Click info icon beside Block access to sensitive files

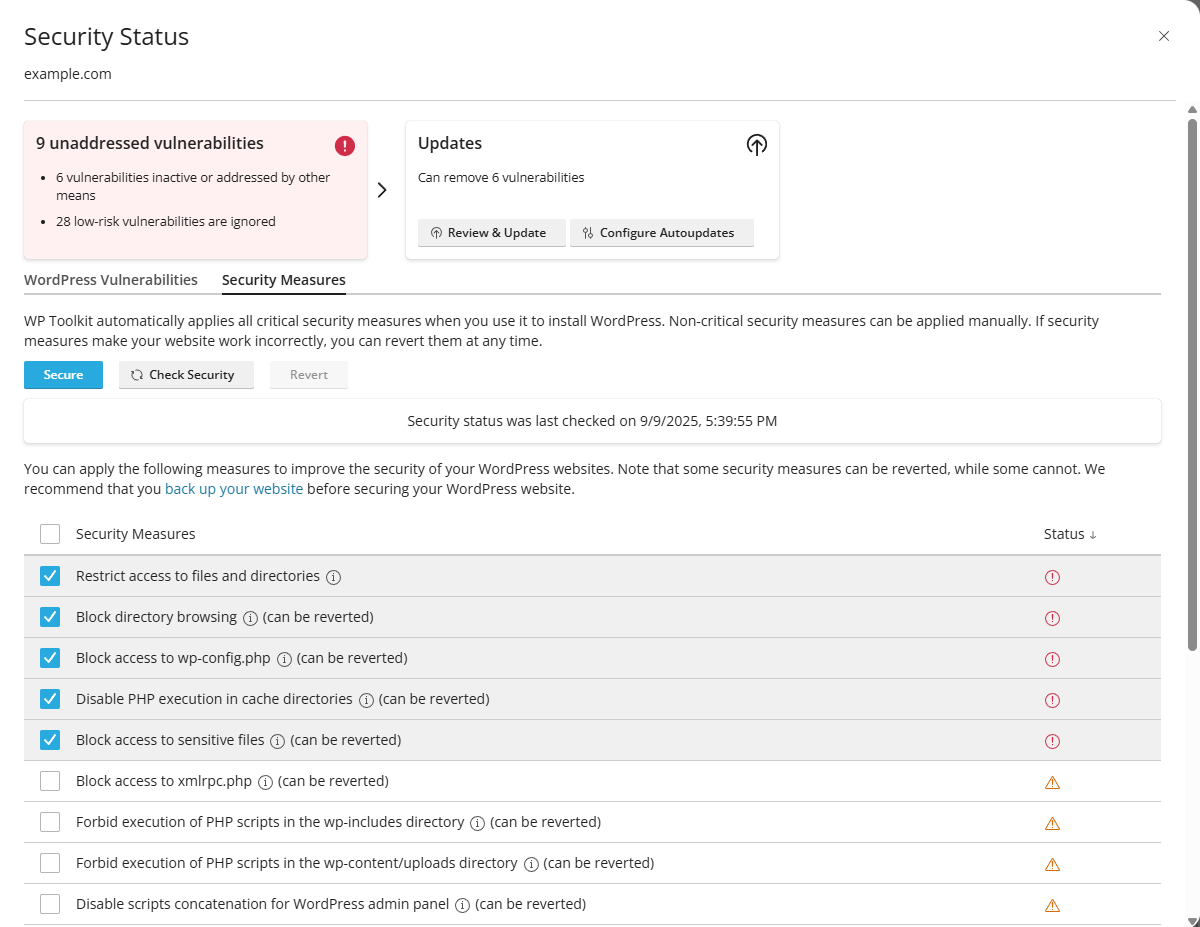tap(278, 741)
